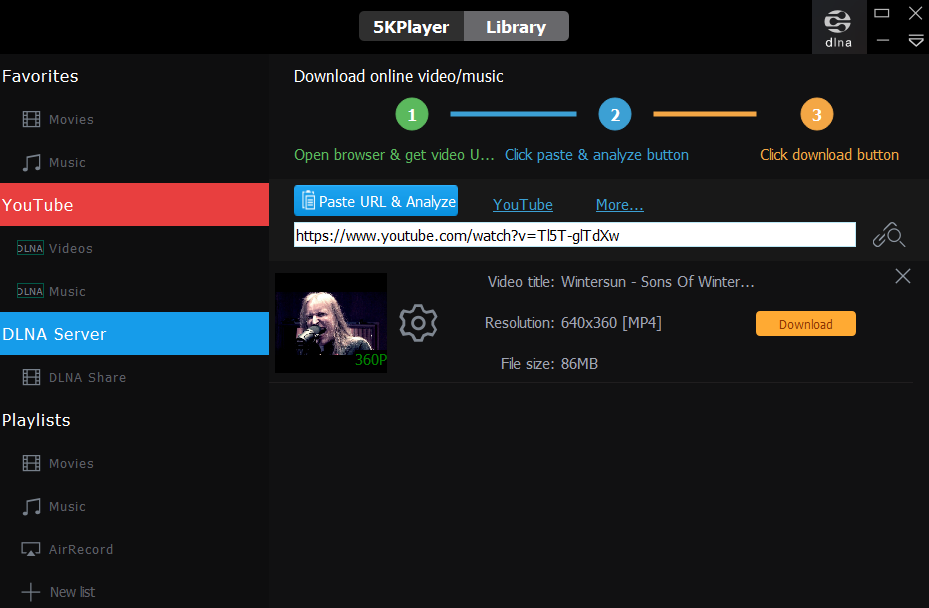Click the green step 1 circle

(x=412, y=114)
